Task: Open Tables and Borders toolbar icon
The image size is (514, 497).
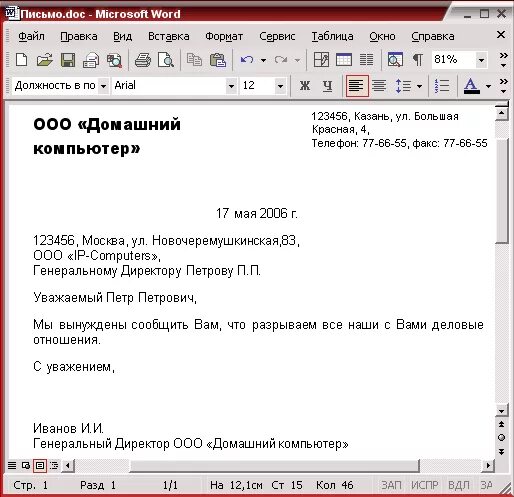Action: (321, 60)
